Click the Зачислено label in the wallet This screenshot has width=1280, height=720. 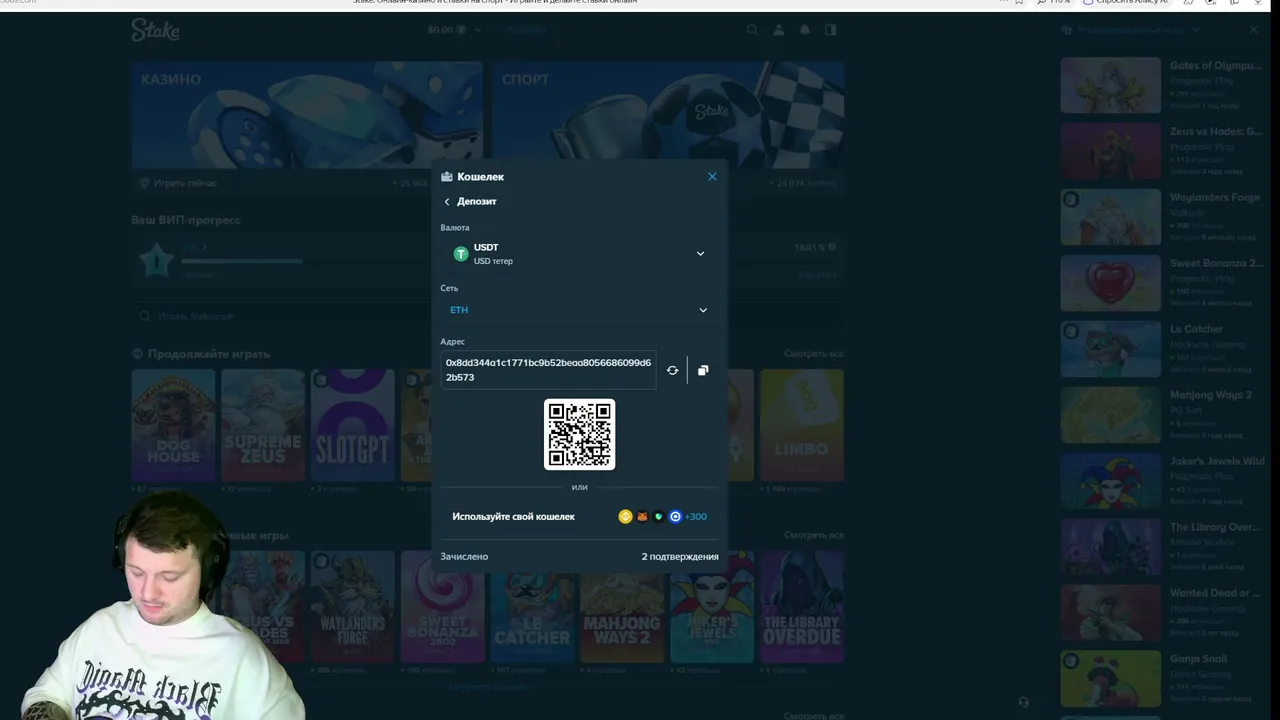click(464, 557)
